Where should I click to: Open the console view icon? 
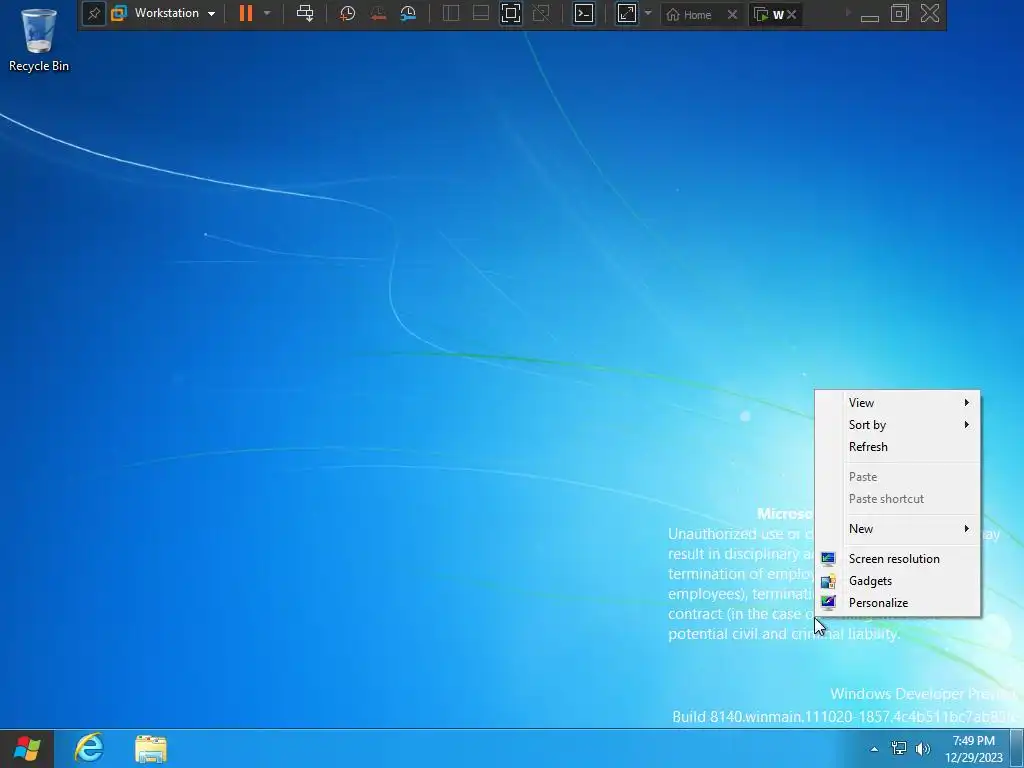click(583, 13)
